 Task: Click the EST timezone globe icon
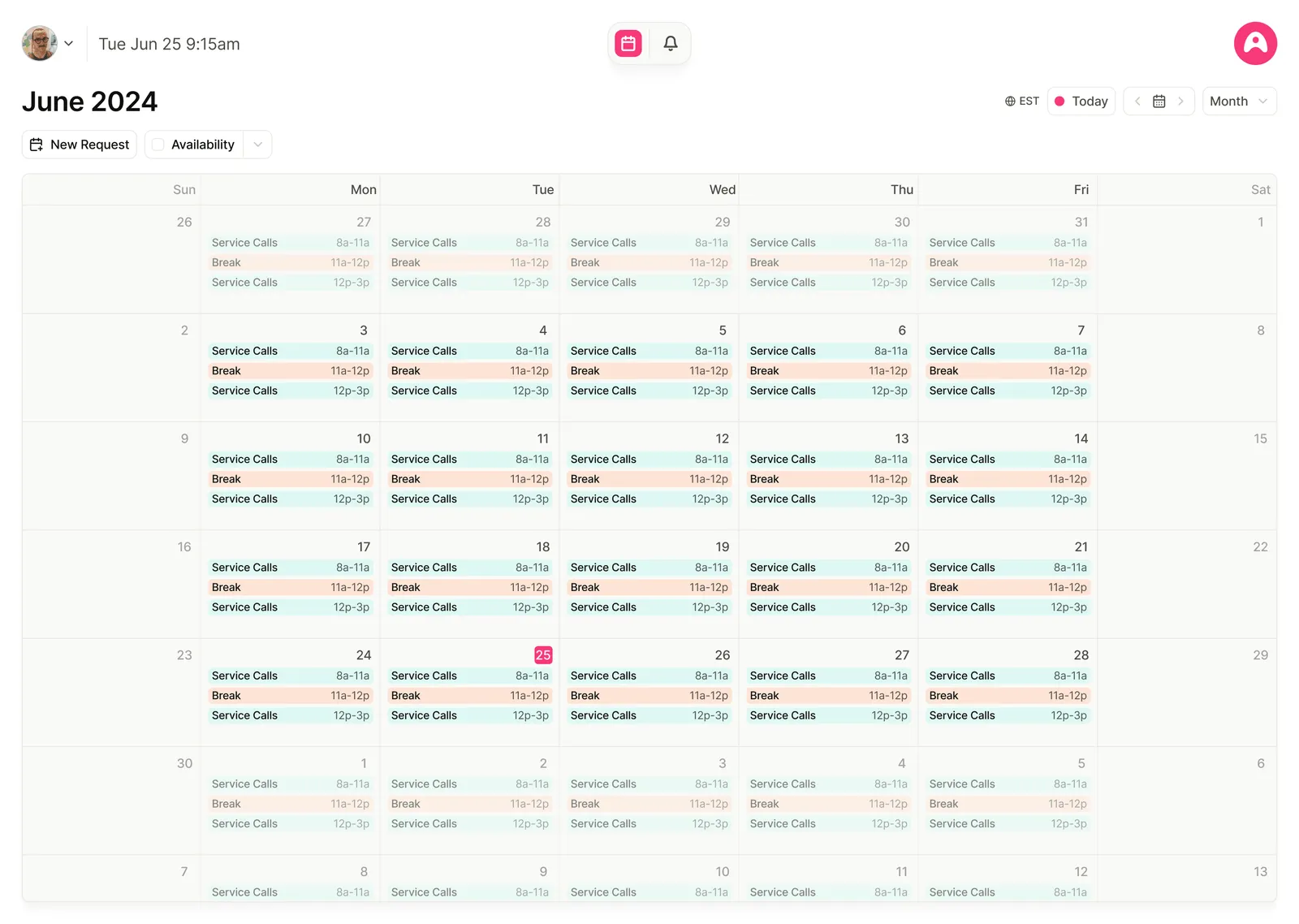[x=1010, y=101]
